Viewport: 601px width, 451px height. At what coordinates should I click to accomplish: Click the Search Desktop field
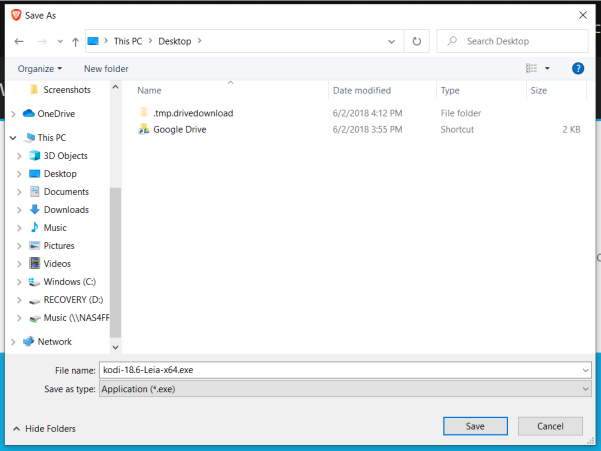pyautogui.click(x=512, y=41)
